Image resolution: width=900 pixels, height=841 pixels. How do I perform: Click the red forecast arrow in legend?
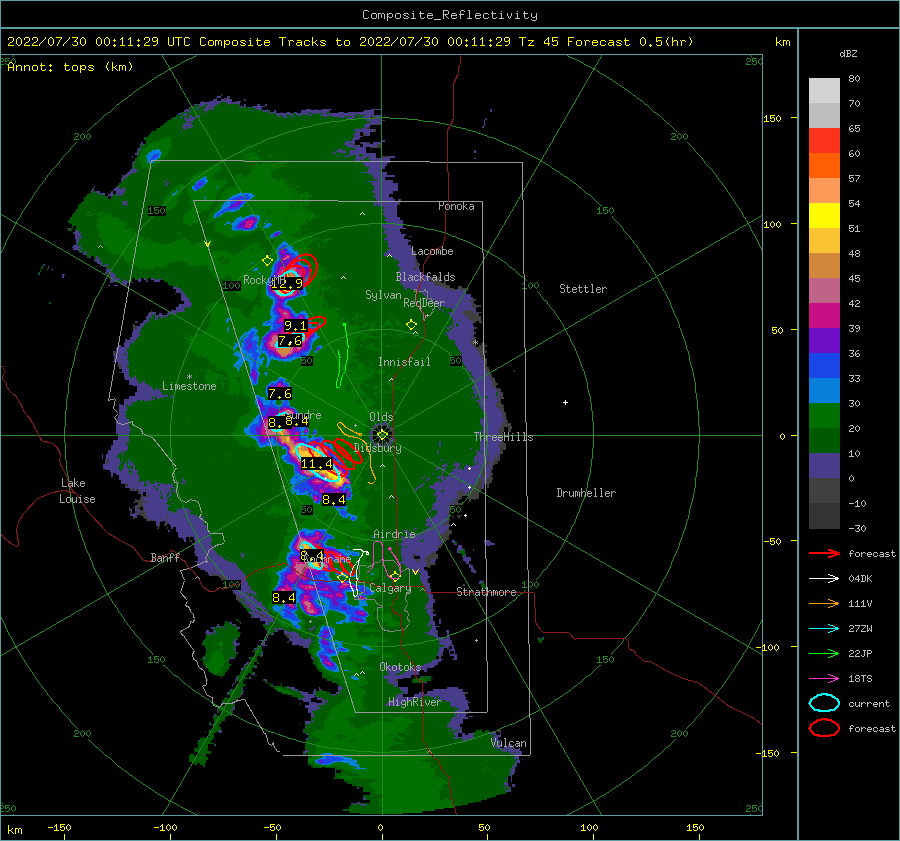(824, 553)
